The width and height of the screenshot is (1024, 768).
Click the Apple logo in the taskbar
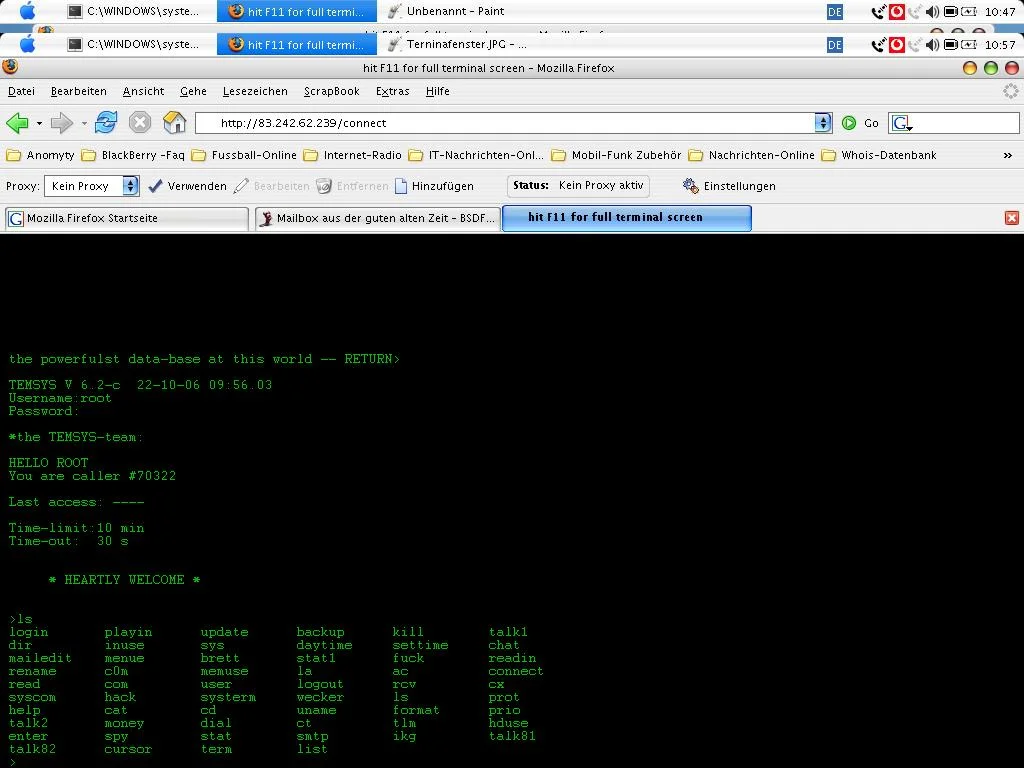(27, 45)
